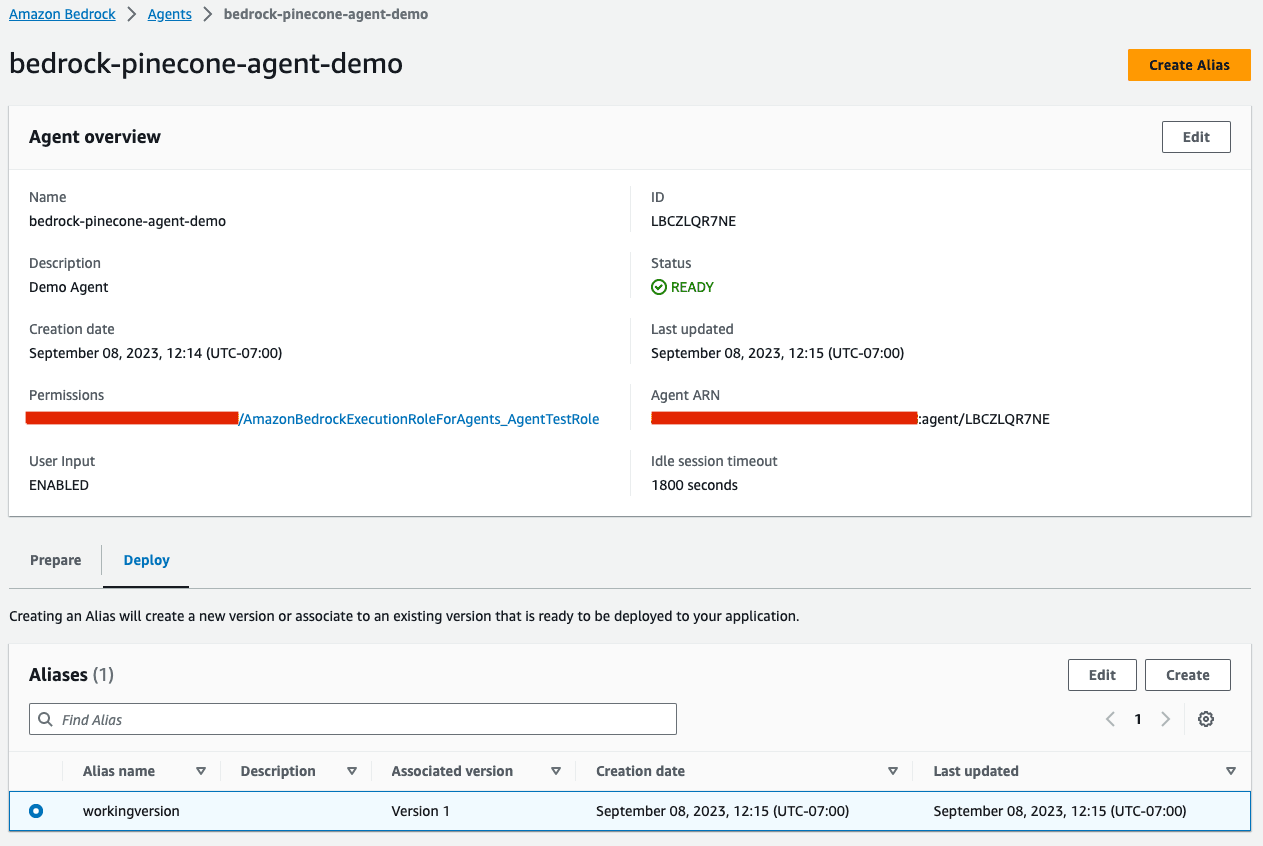The width and height of the screenshot is (1263, 846).
Task: Select the workingversion alias radio button
Action: click(36, 811)
